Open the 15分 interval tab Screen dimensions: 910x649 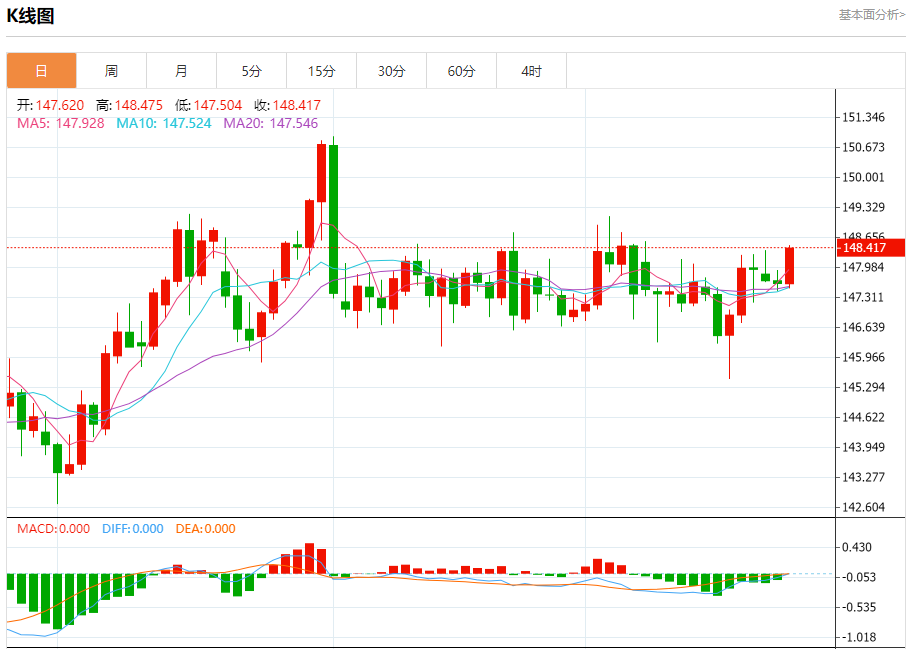coord(322,71)
